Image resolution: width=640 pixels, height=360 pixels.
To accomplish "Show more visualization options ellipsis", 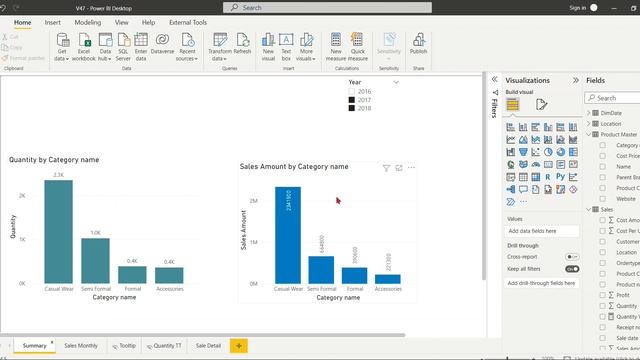I will (523, 202).
